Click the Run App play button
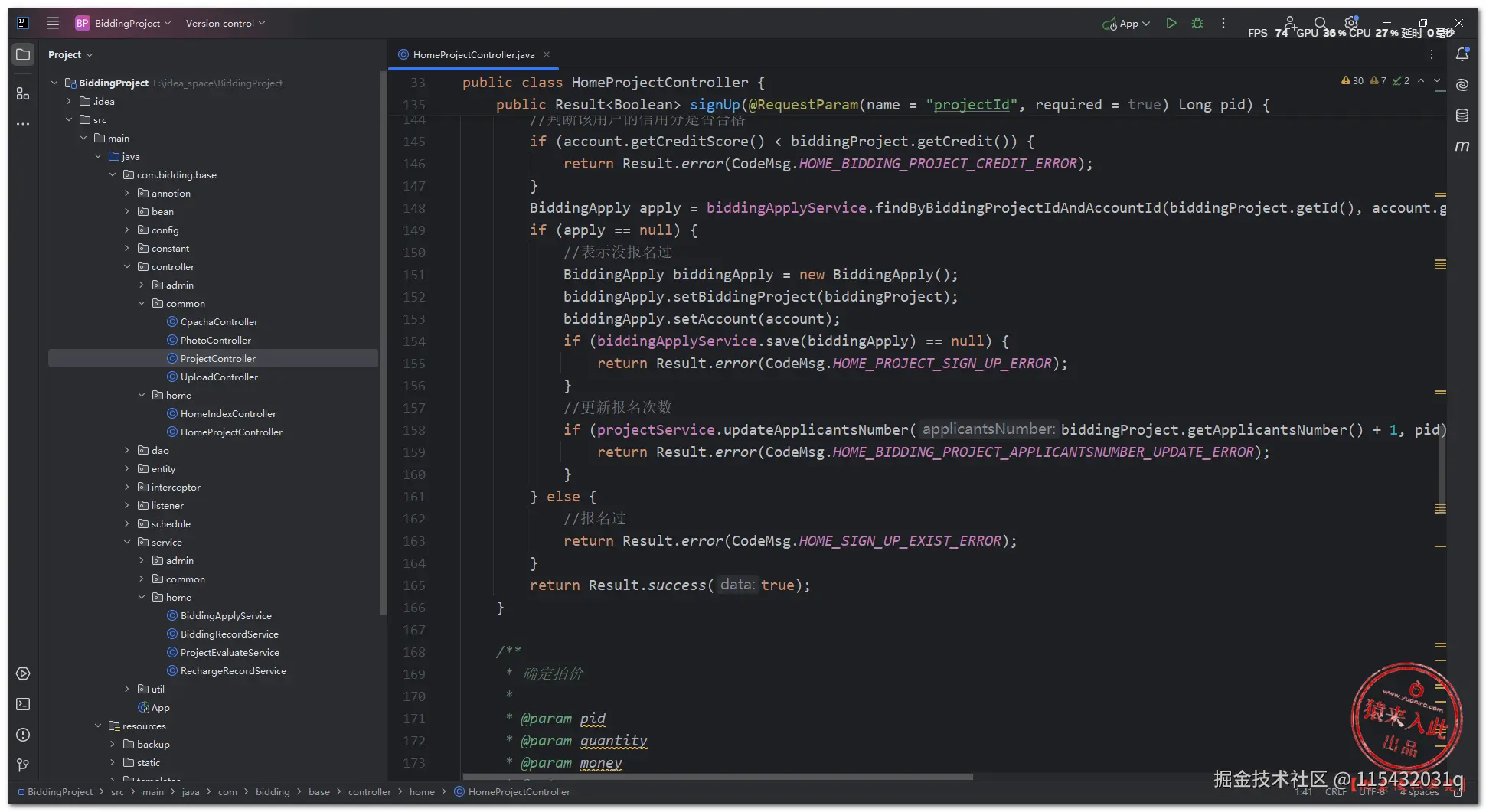 tap(1171, 23)
